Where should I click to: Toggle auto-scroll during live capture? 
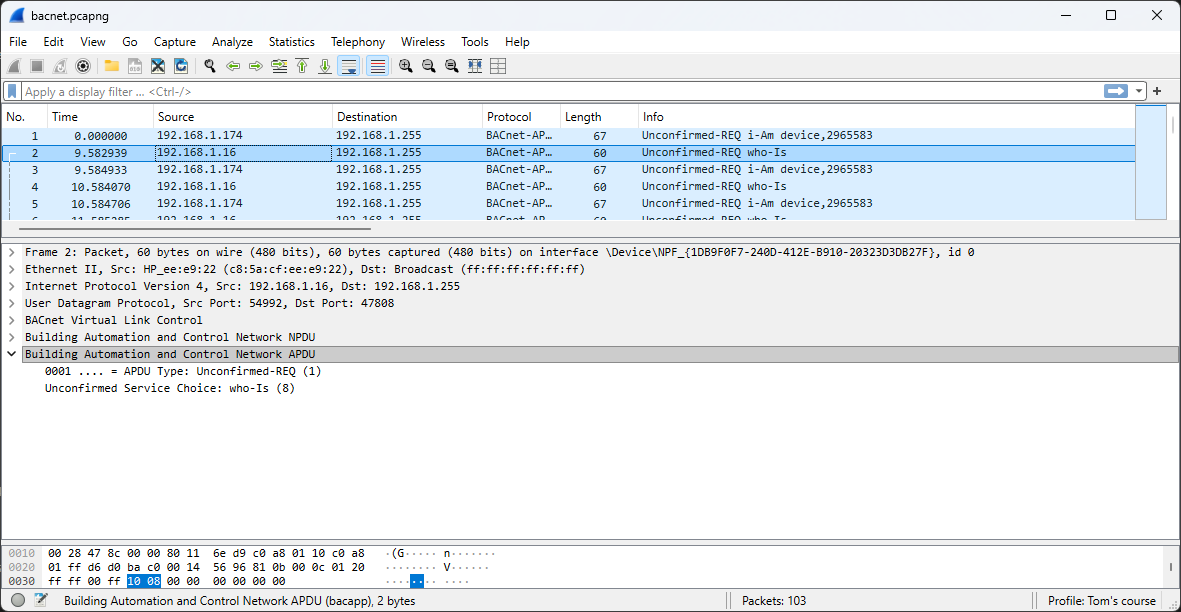pos(349,66)
